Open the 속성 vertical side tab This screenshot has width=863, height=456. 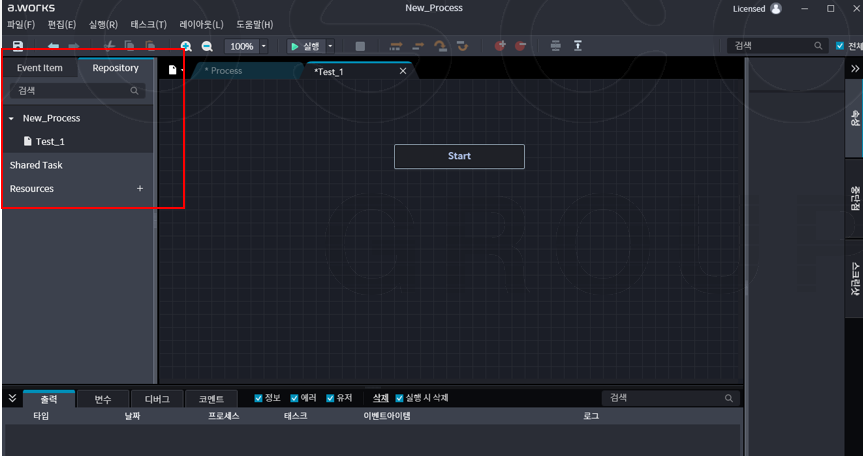pyautogui.click(x=854, y=118)
